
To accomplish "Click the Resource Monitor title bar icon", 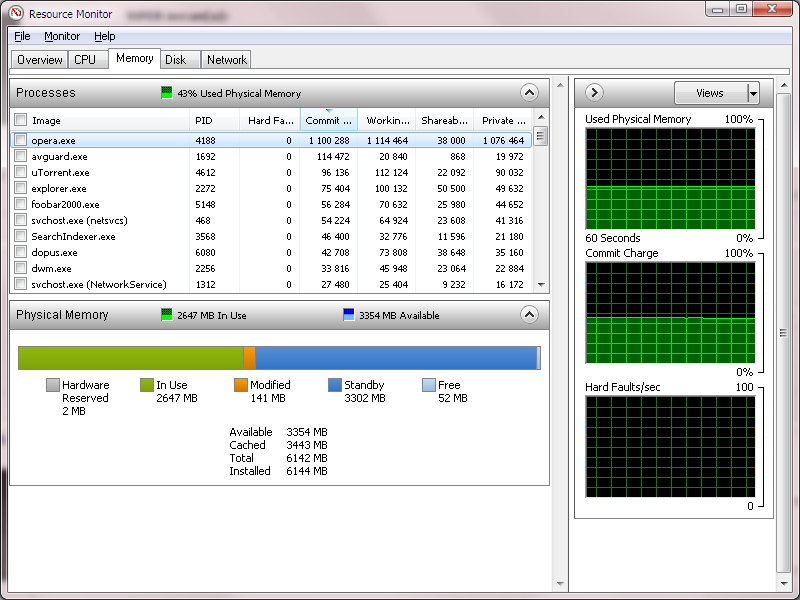I will point(15,13).
